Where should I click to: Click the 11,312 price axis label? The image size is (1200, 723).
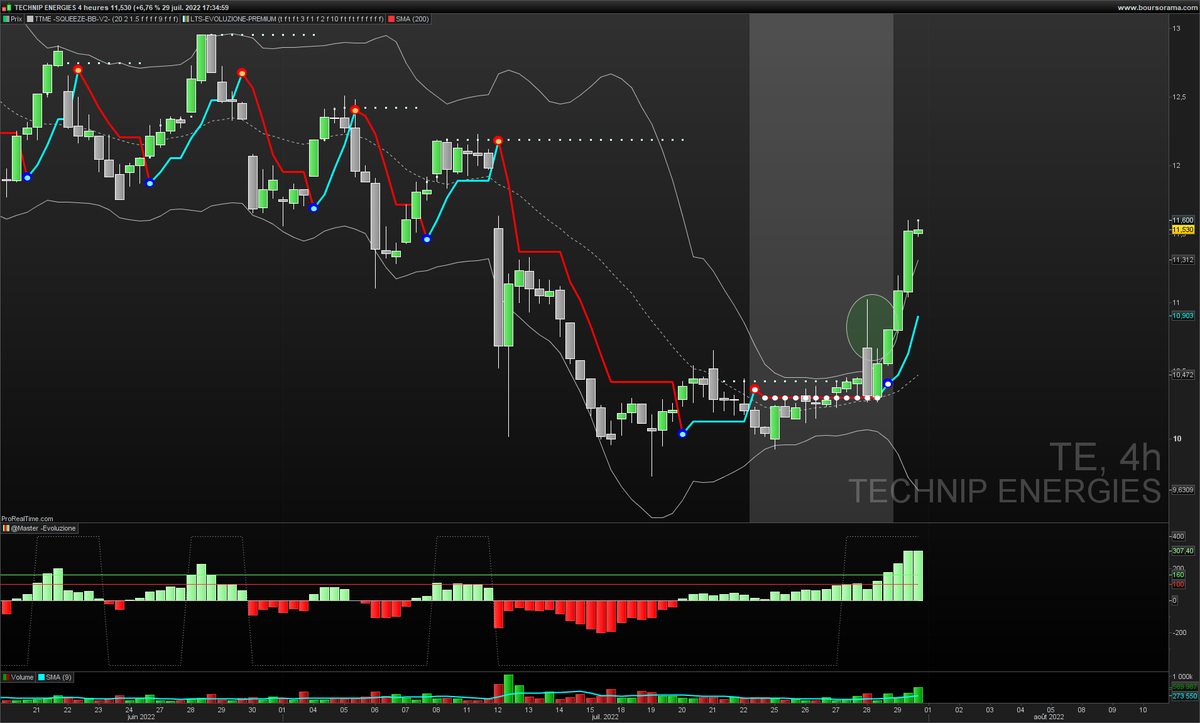pos(1182,260)
